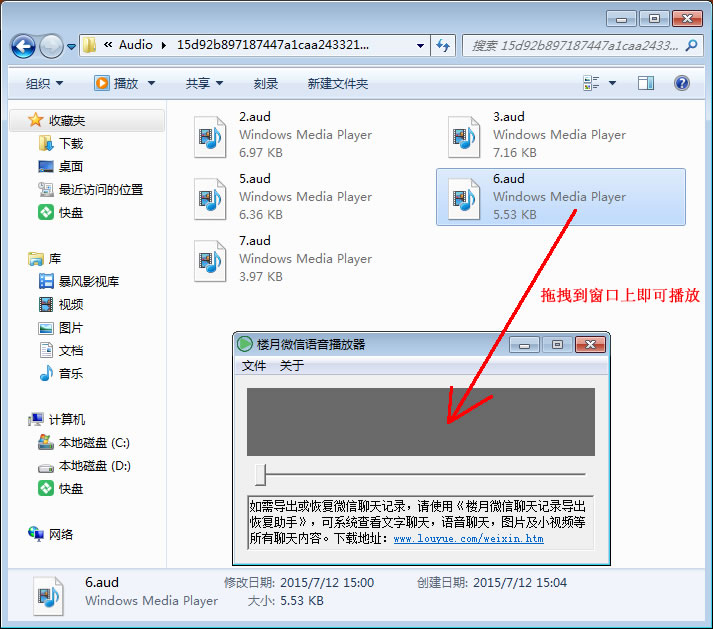Click 刻录 in the toolbar
Viewport: 713px width, 629px height.
pyautogui.click(x=266, y=83)
